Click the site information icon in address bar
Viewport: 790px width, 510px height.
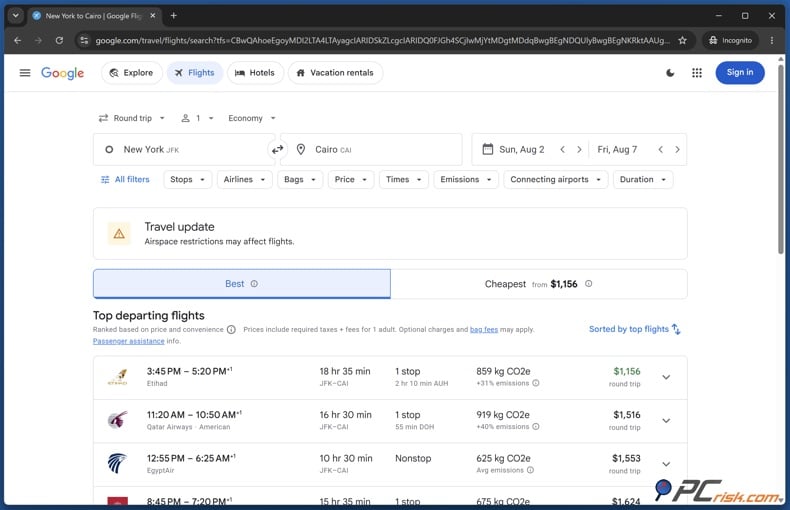click(84, 40)
